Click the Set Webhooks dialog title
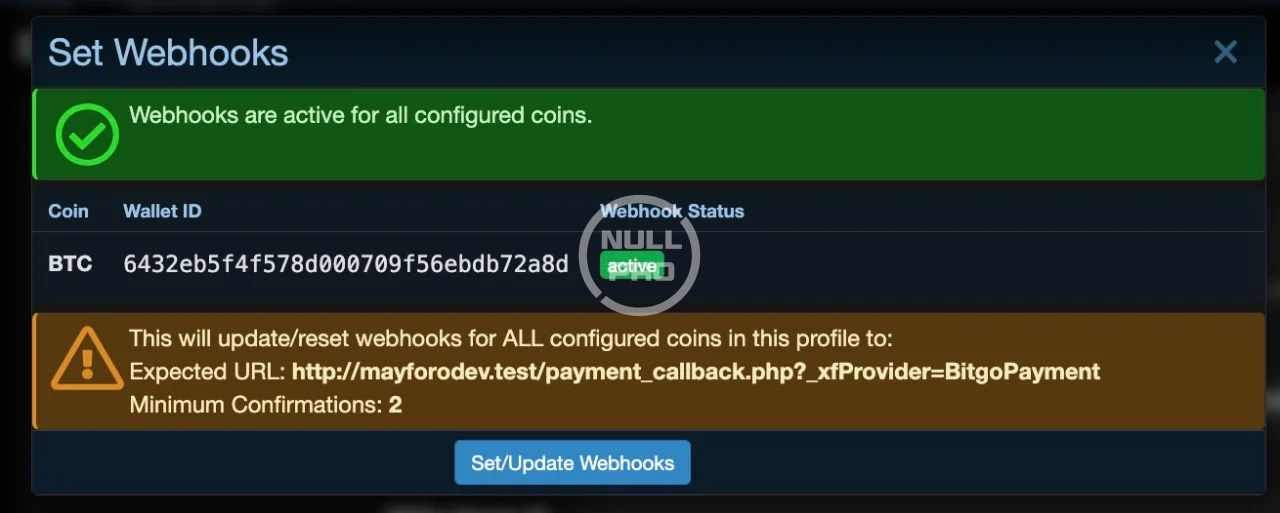Viewport: 1280px width, 513px height. 168,52
